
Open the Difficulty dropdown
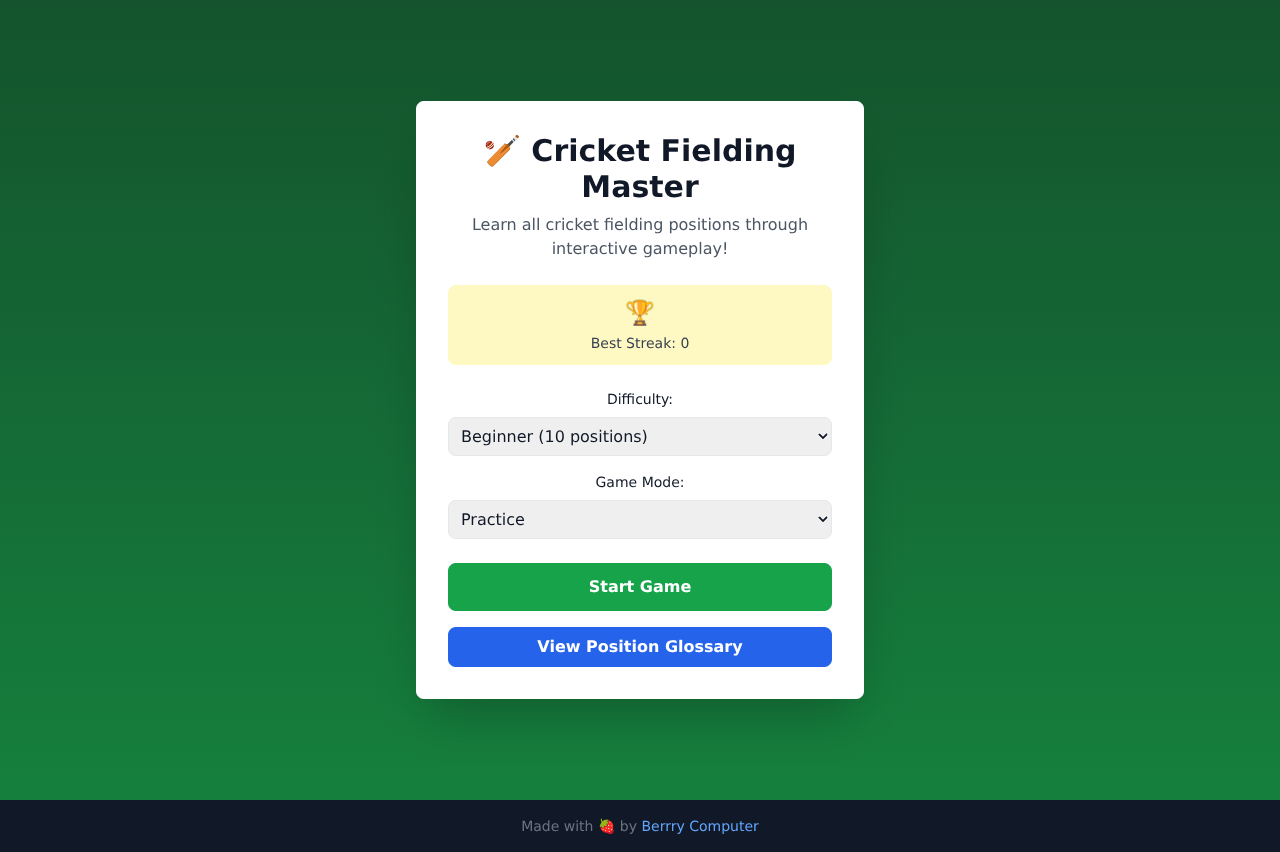click(639, 436)
